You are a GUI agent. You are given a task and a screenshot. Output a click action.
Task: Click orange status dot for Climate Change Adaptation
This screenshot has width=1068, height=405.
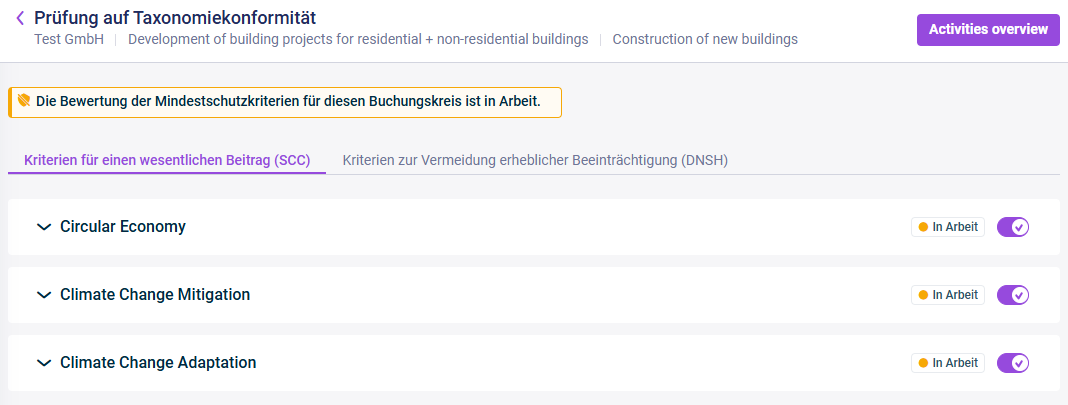[923, 363]
